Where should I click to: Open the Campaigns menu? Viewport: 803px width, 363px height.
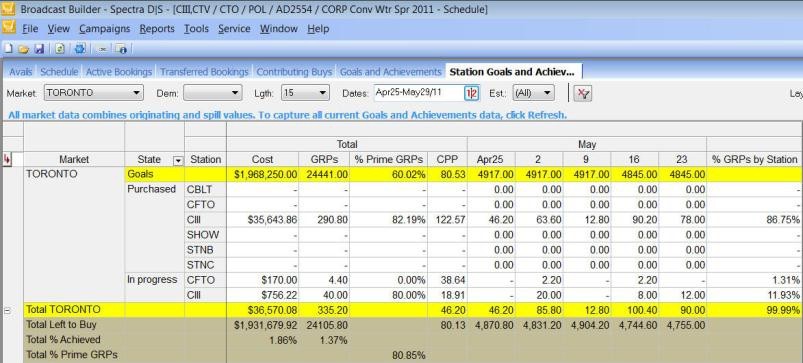pos(104,29)
